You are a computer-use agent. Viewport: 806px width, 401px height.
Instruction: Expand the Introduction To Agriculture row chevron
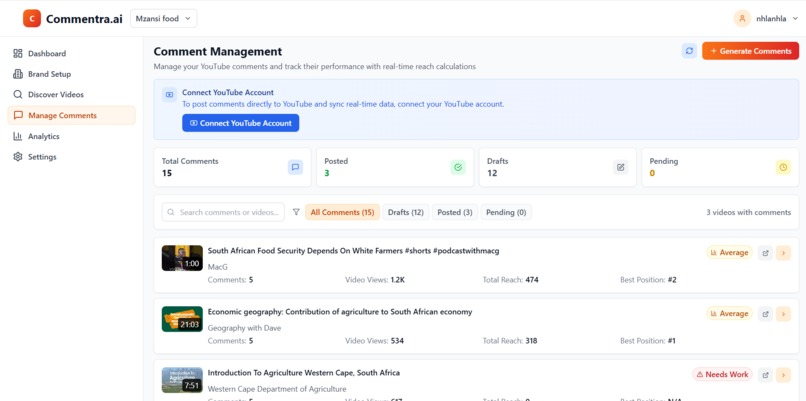click(x=783, y=375)
